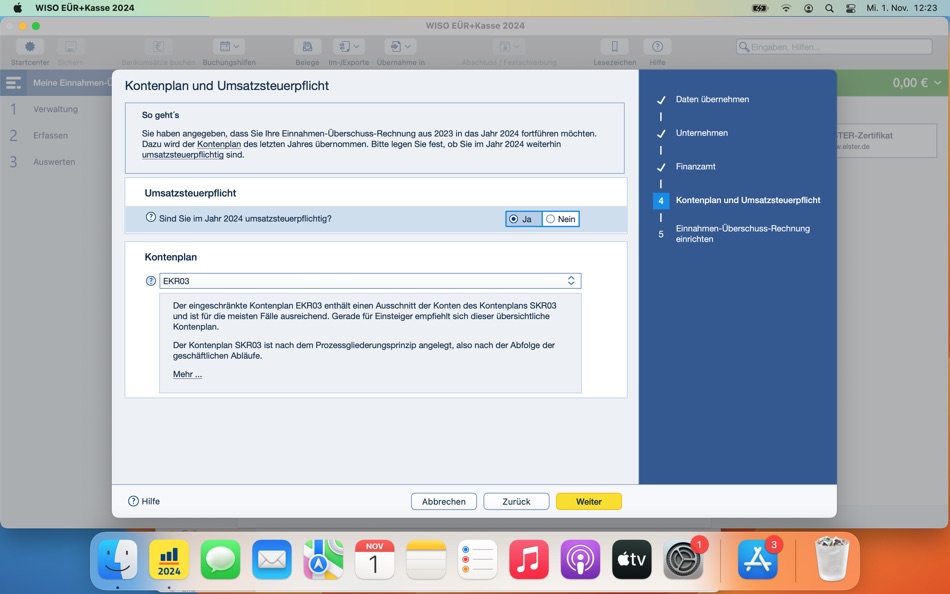Click the Lesezeichen bookmark icon
The width and height of the screenshot is (950, 594).
coord(613,46)
